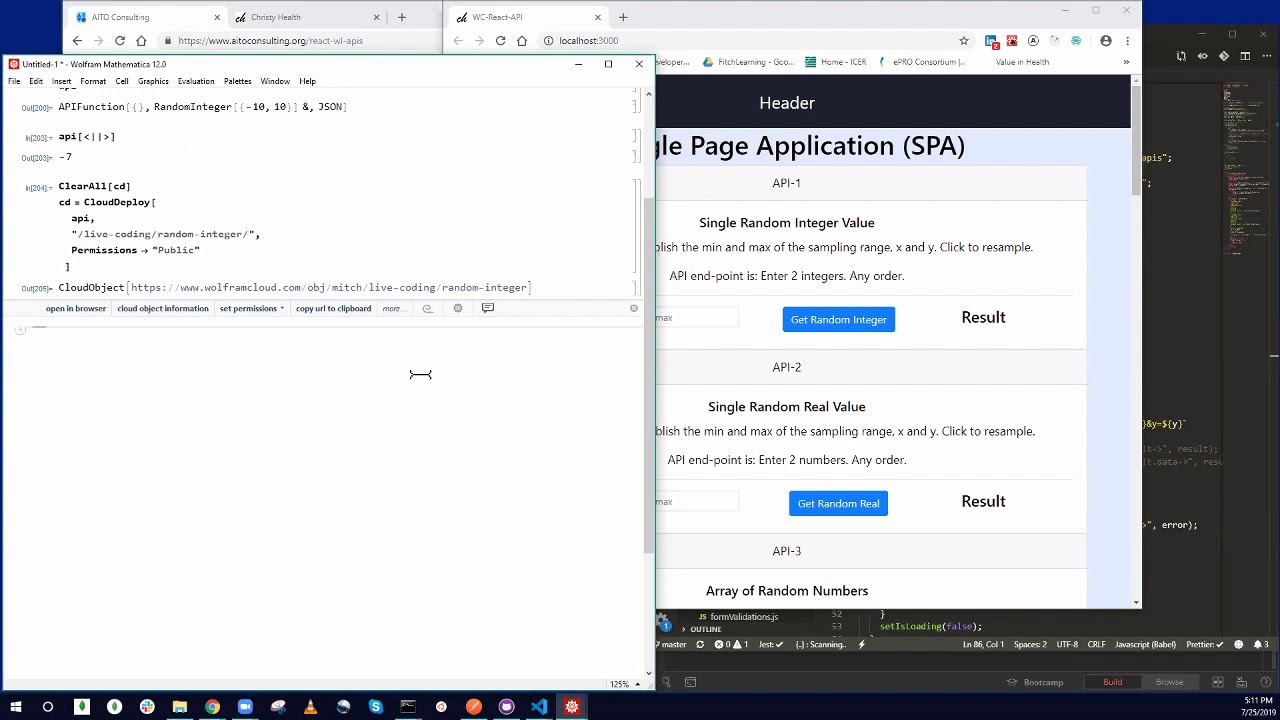Click the Get Random Real button
The width and height of the screenshot is (1280, 720).
pos(838,503)
